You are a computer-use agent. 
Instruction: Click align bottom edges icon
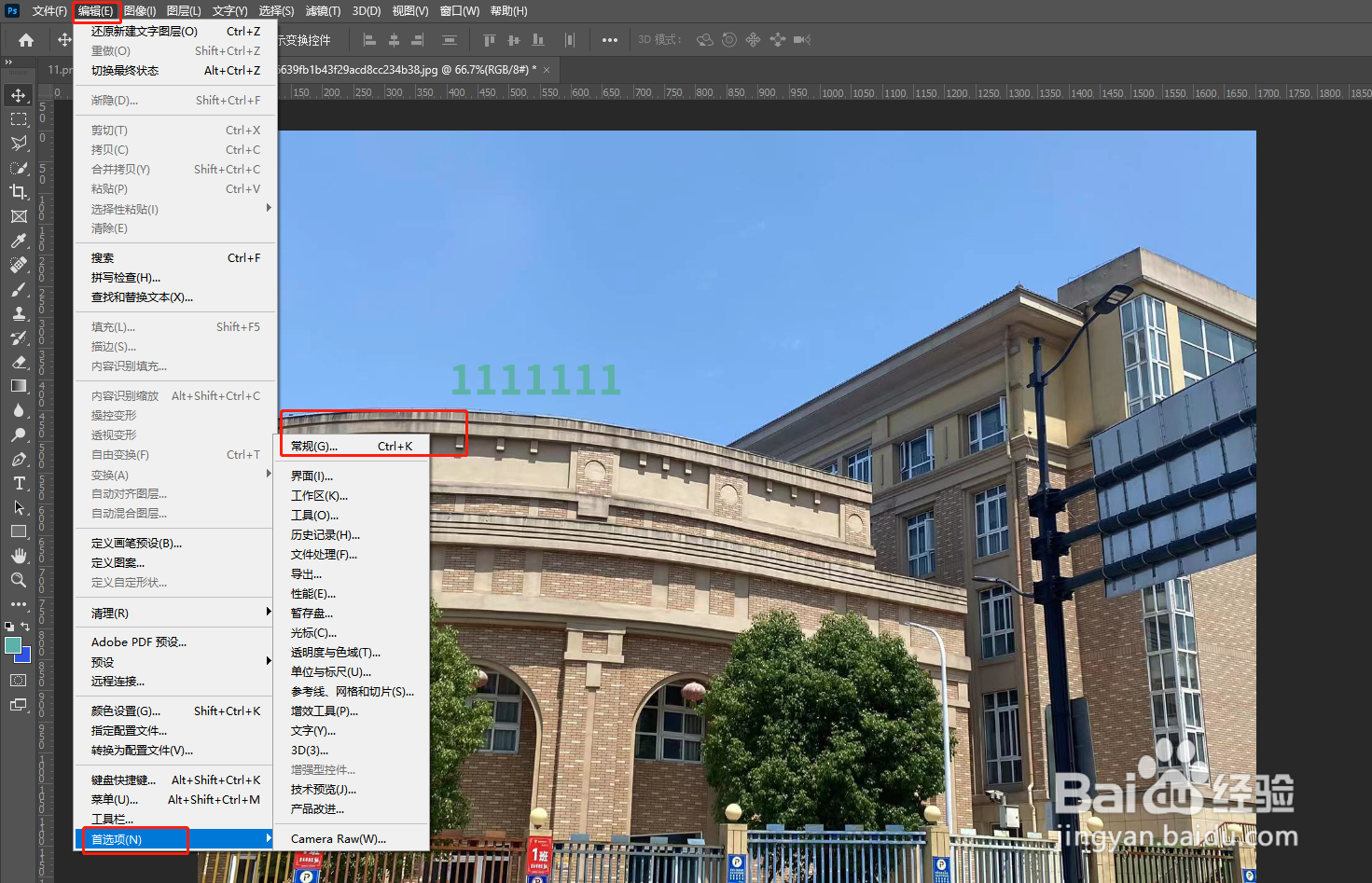click(x=538, y=40)
